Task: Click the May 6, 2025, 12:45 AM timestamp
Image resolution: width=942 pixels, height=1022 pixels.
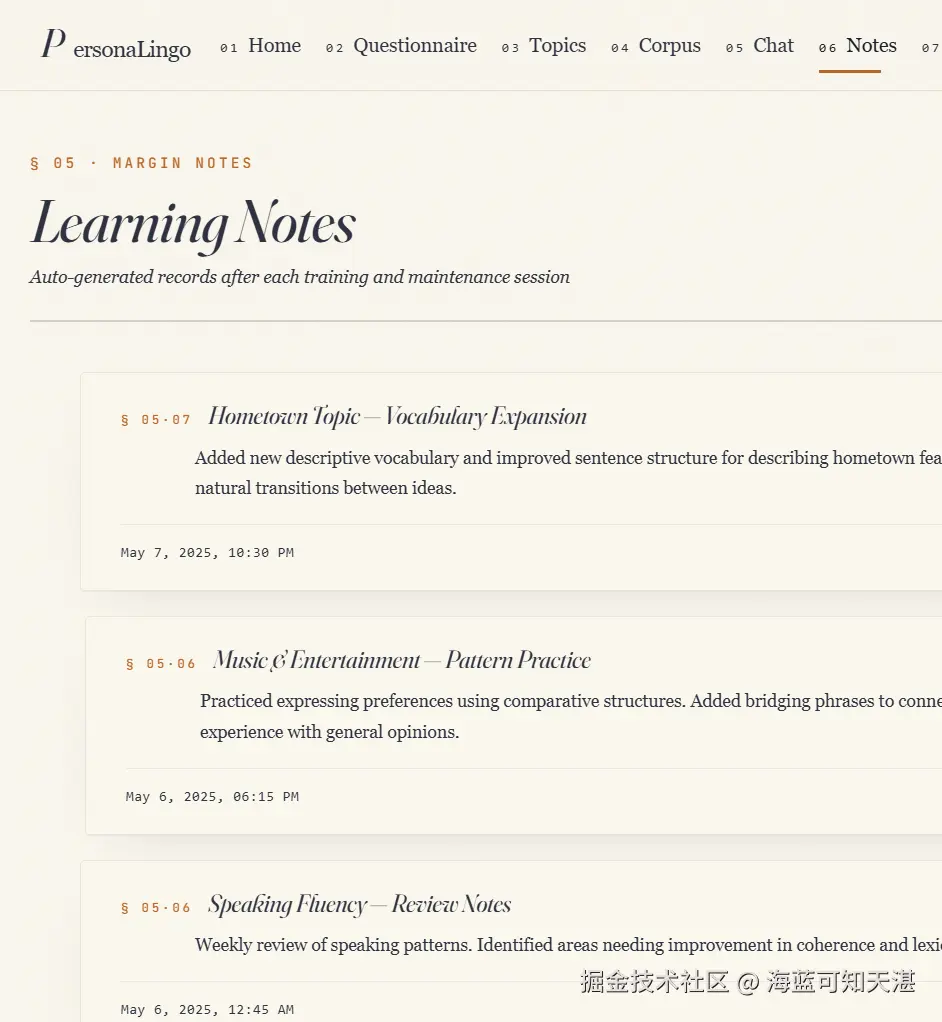Action: [x=207, y=1010]
